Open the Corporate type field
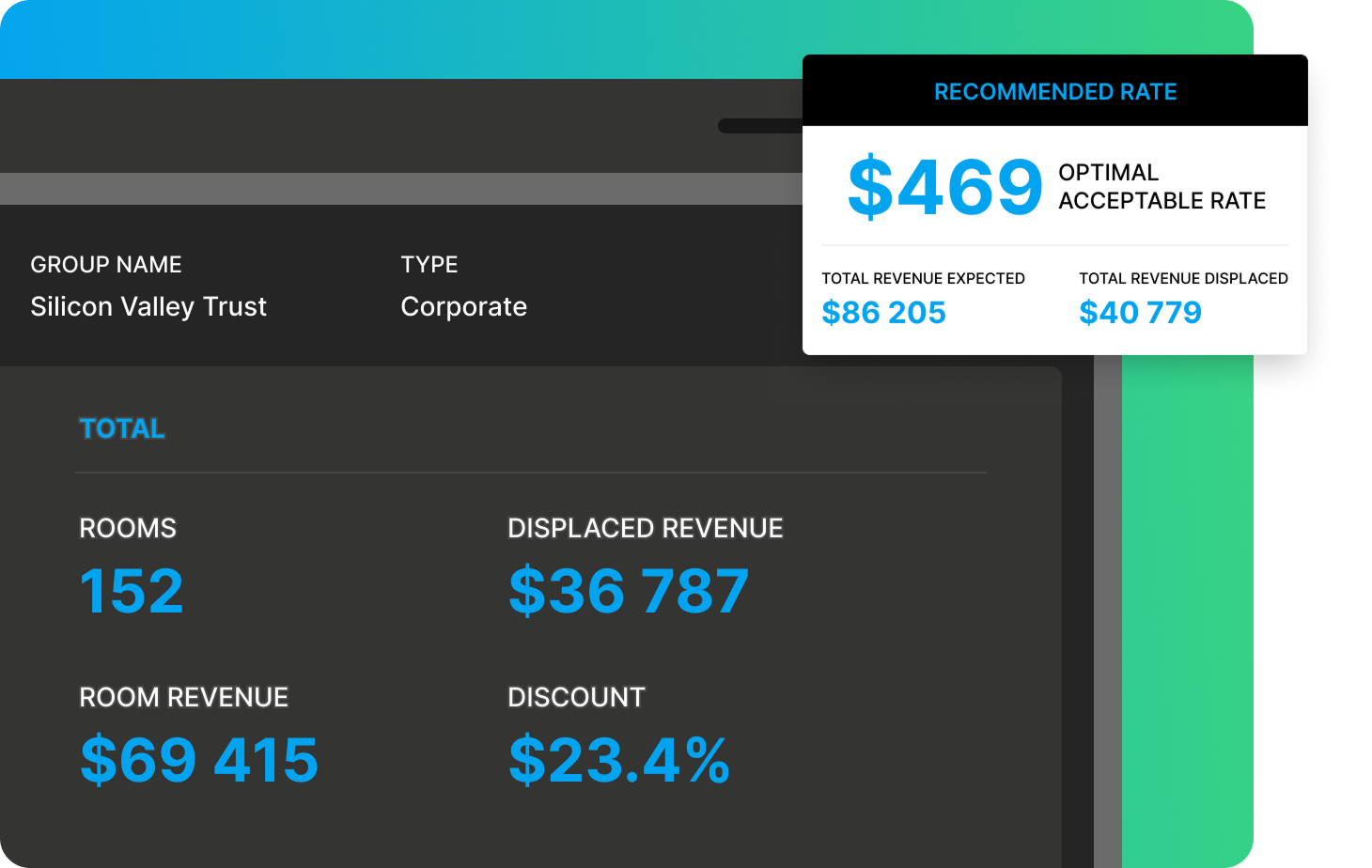This screenshot has height=868, width=1372. (x=463, y=307)
